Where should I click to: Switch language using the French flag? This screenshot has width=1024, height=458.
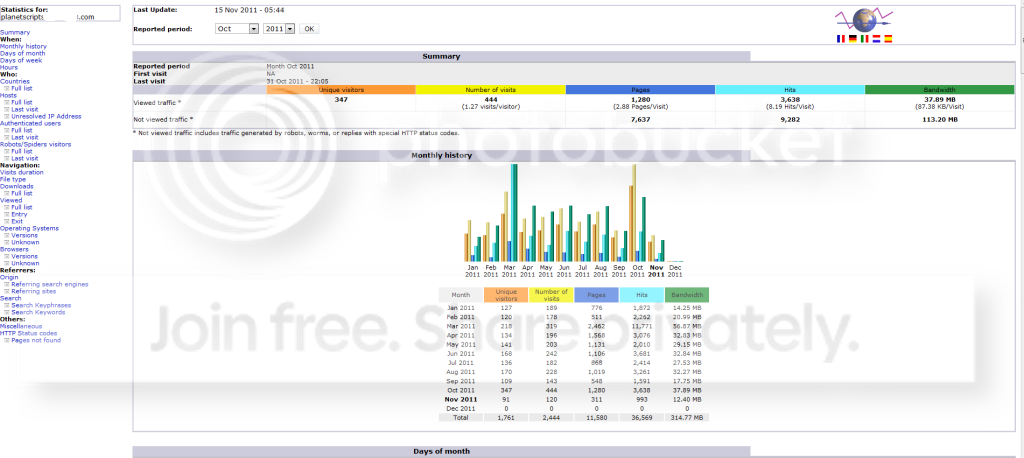[840, 39]
